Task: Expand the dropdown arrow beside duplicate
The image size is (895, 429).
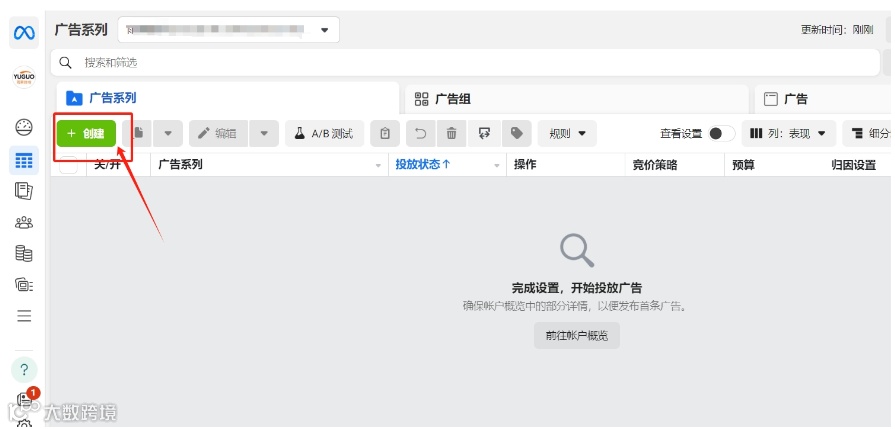Action: (x=168, y=133)
